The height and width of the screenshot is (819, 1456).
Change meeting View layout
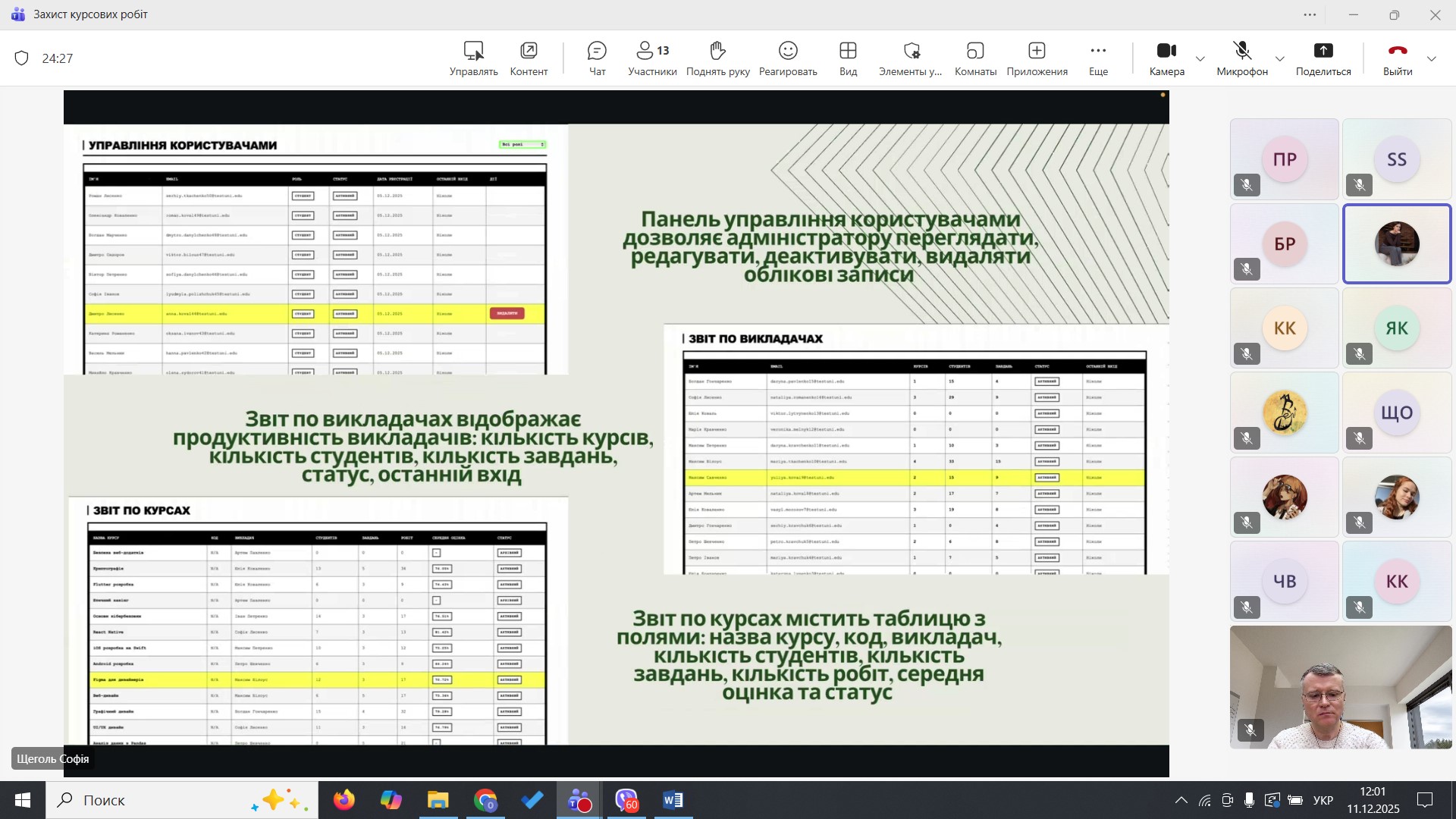point(848,58)
